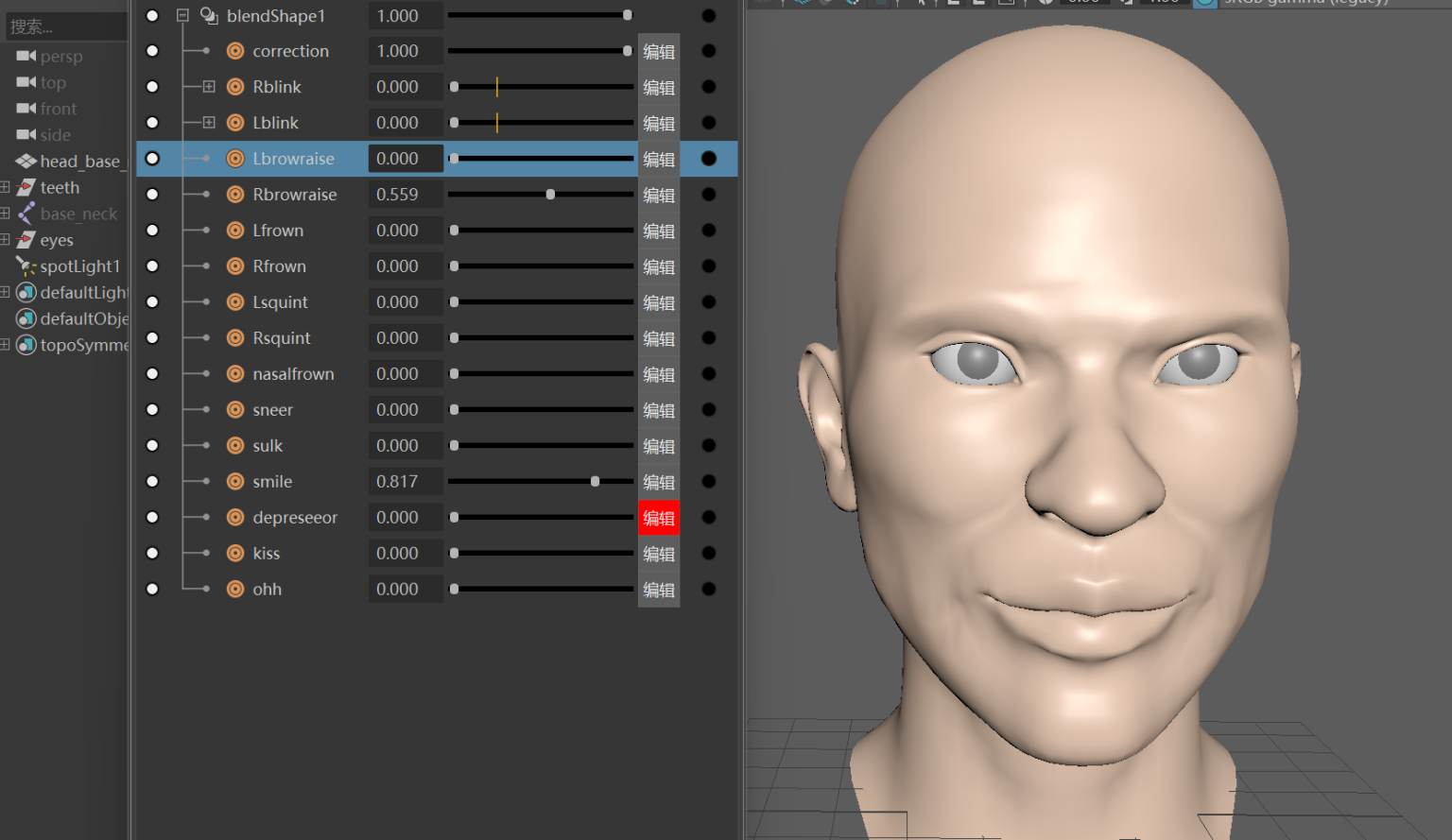Click the Lsquint target icon
The image size is (1452, 840).
(x=235, y=302)
